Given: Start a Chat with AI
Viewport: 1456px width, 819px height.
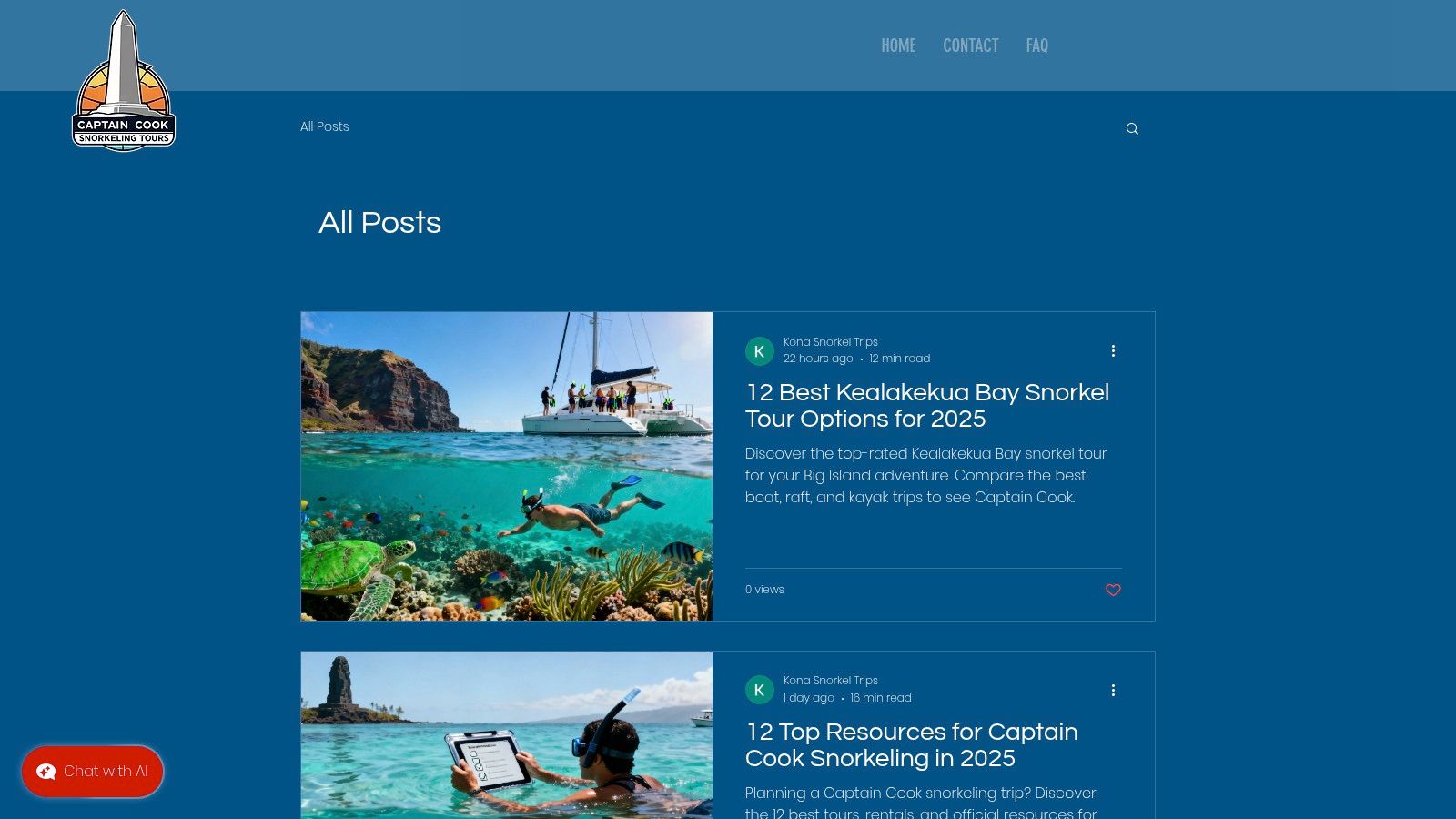Looking at the screenshot, I should [x=93, y=772].
